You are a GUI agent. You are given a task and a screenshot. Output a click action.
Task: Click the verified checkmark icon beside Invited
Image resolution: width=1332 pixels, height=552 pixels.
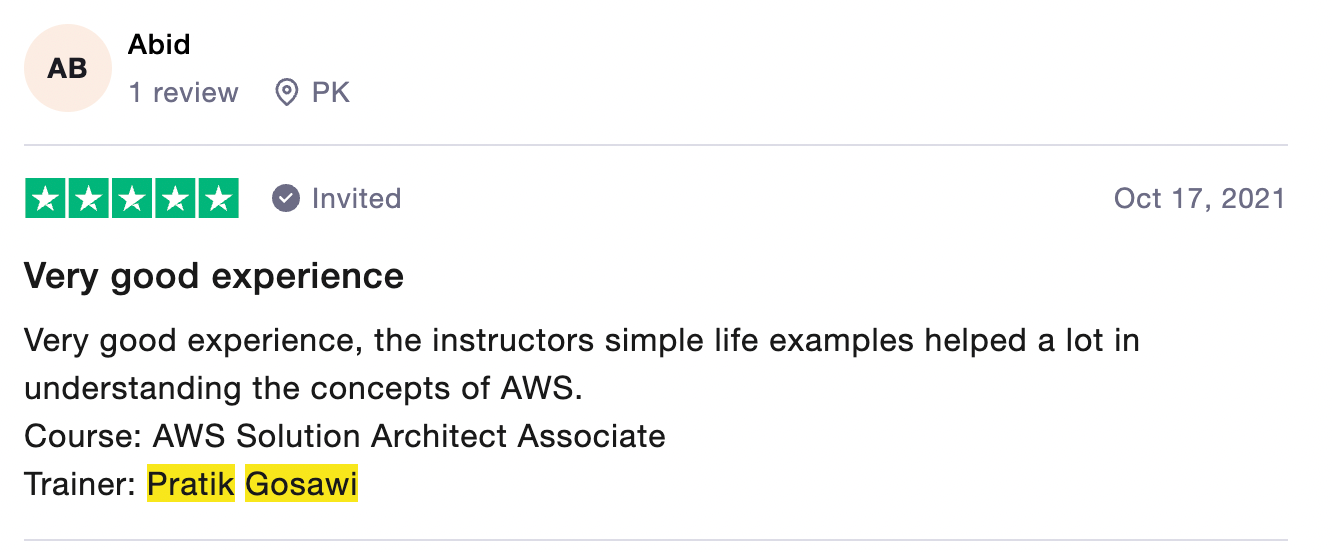click(286, 198)
